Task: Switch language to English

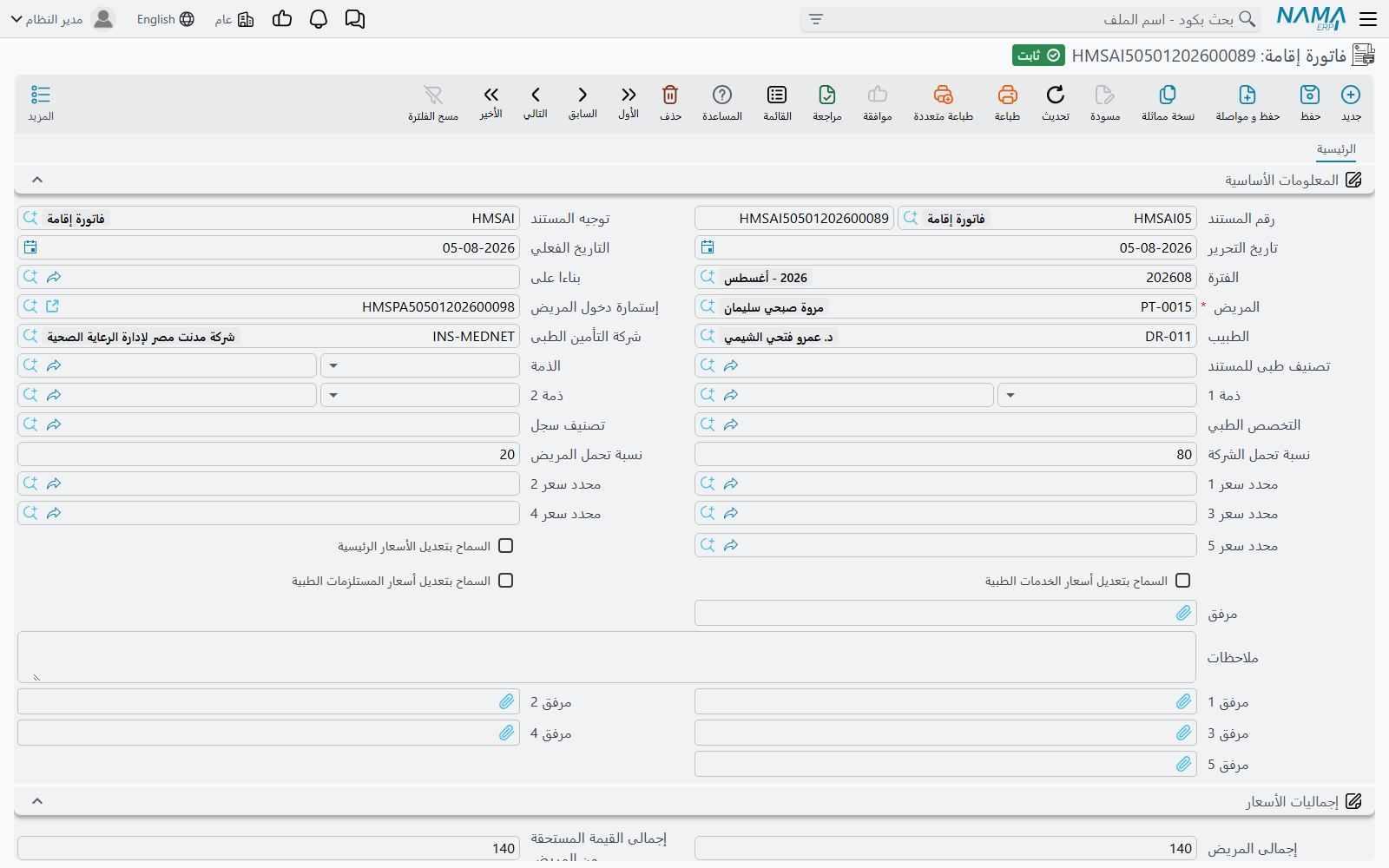Action: tap(165, 19)
